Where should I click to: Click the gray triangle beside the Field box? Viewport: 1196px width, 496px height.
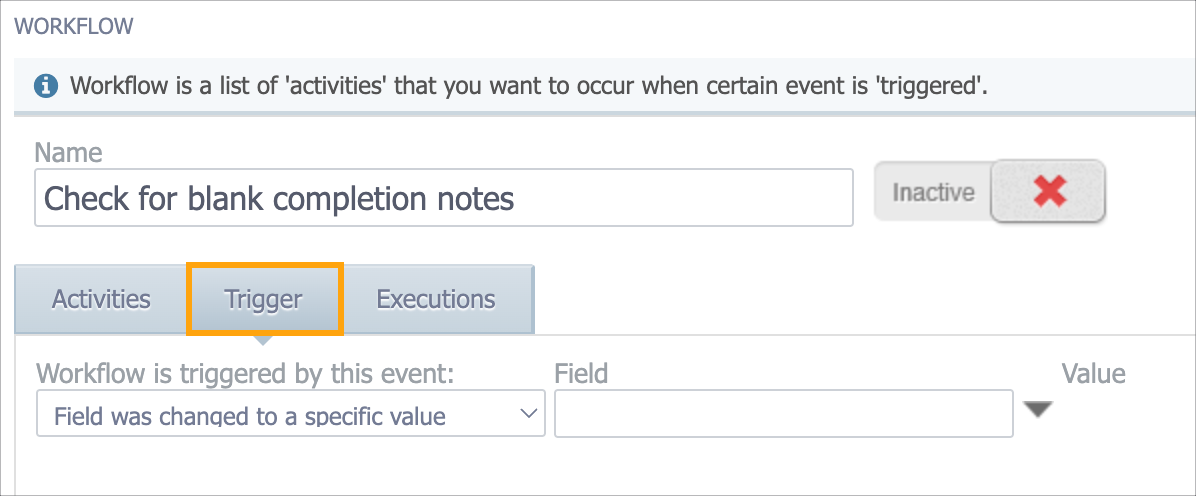(x=1037, y=410)
